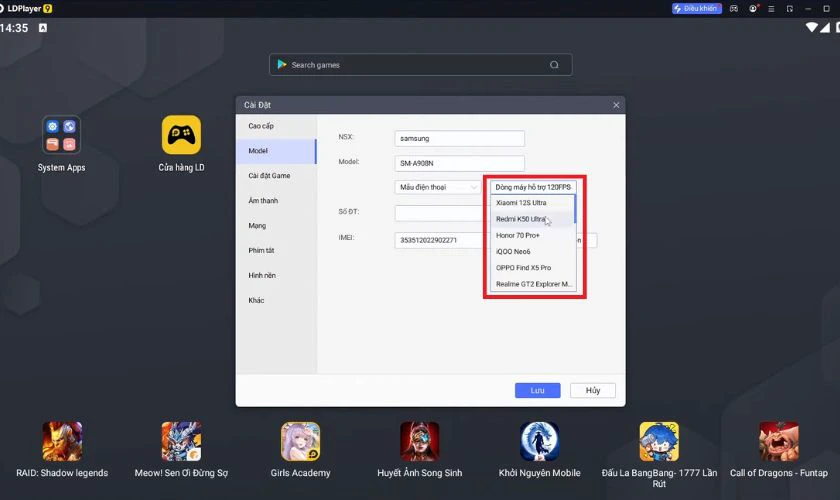Click the cellular signal status icon
The image size is (840, 500).
tap(824, 27)
